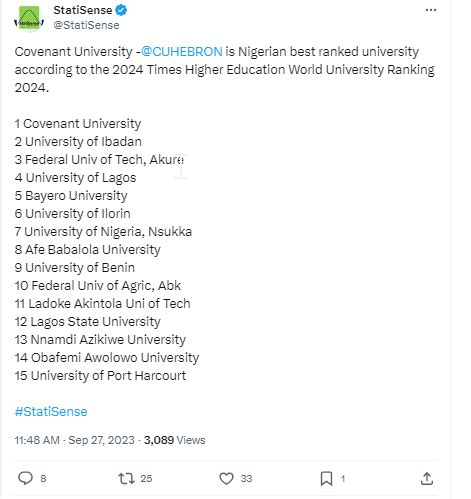
Task: Click the like count of 33
Action: (x=246, y=479)
